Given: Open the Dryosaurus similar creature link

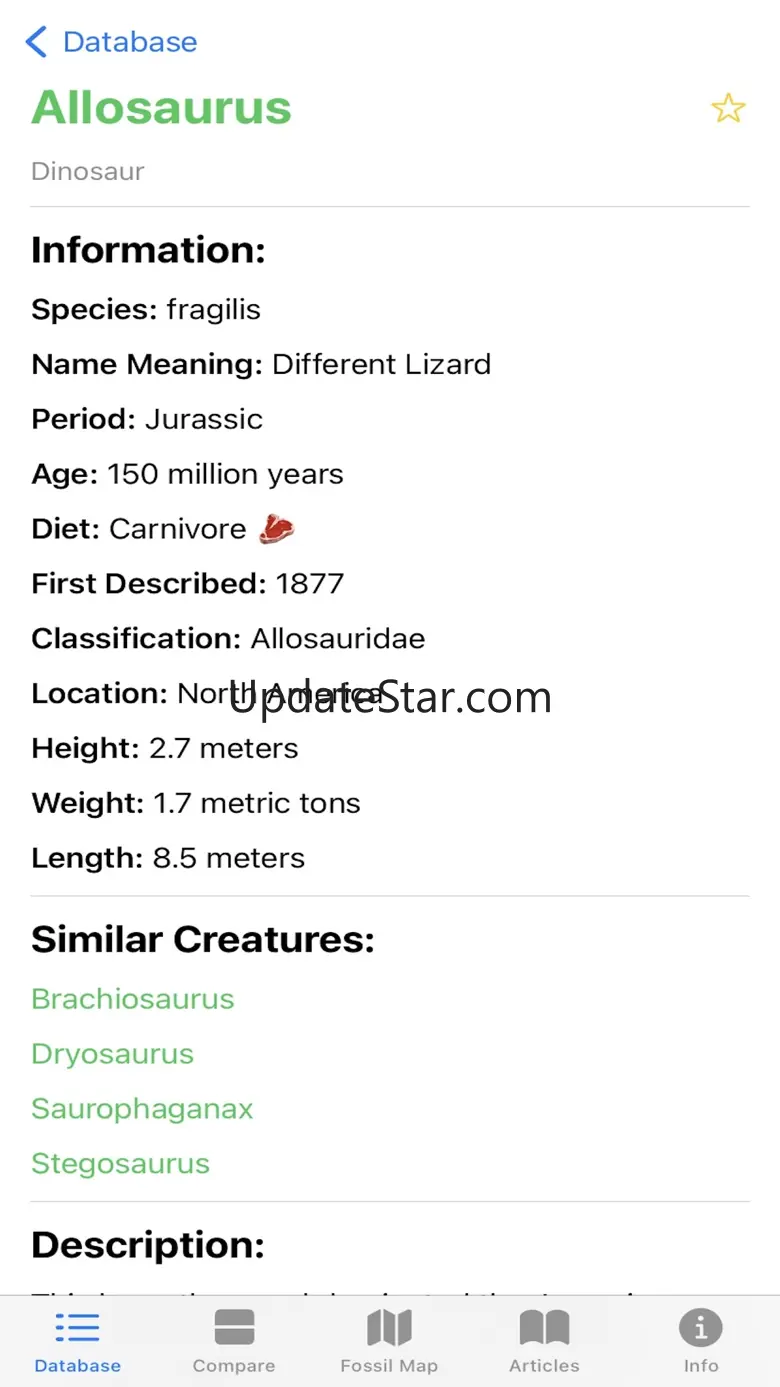Looking at the screenshot, I should tap(113, 1054).
